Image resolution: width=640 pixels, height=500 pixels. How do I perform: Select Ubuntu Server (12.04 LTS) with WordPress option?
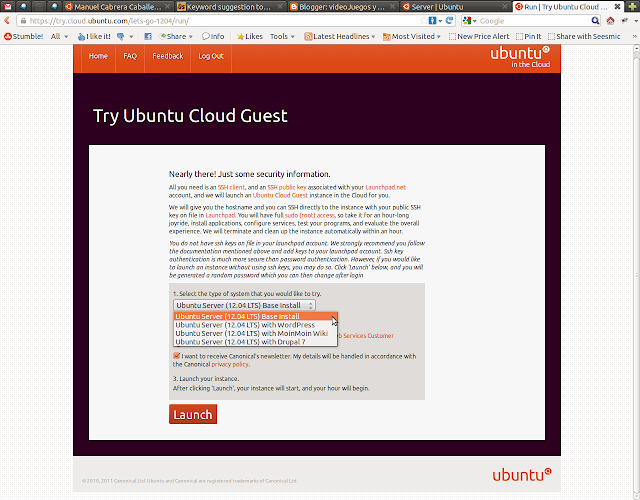click(256, 325)
